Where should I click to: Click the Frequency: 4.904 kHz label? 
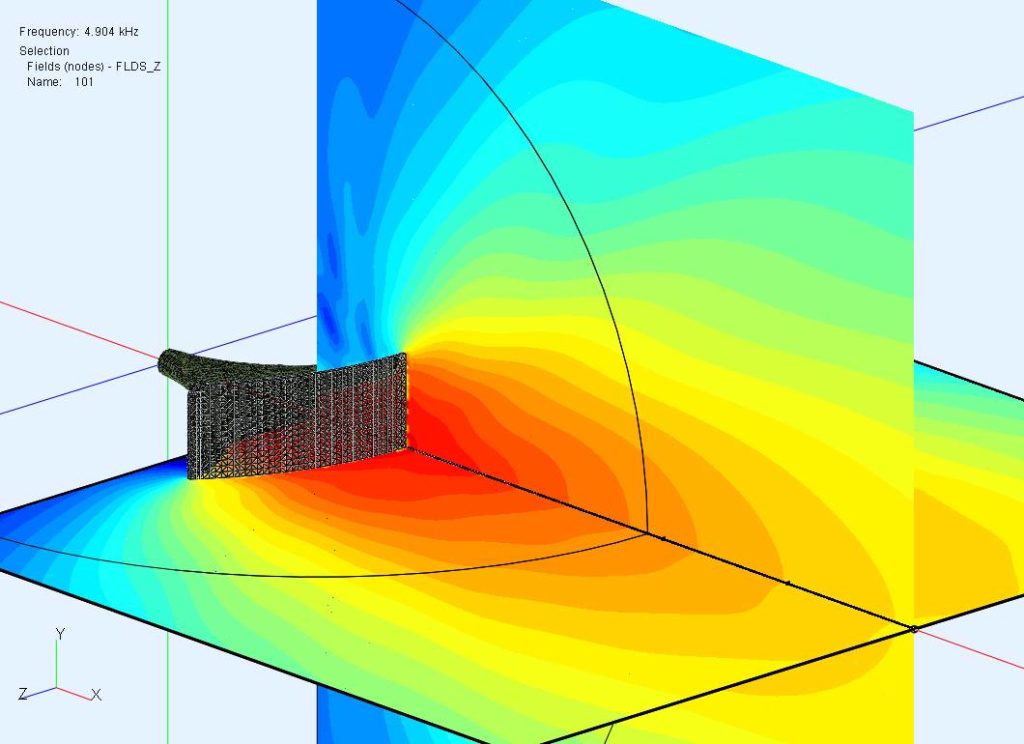(x=80, y=31)
